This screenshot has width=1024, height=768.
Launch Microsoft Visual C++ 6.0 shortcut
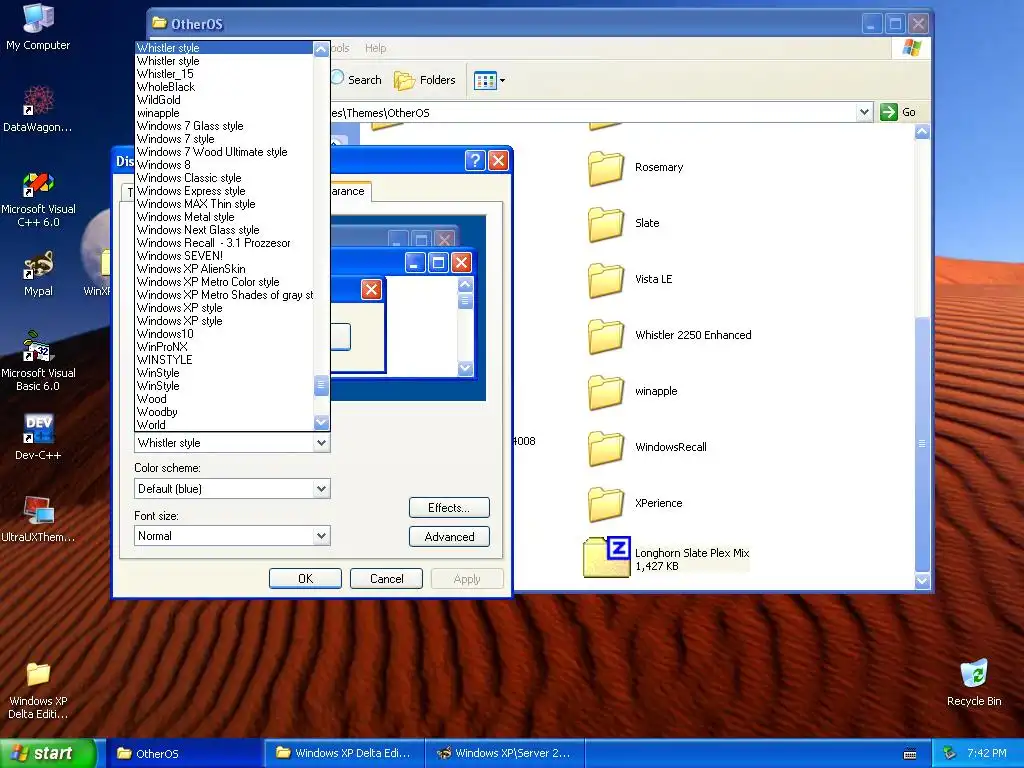[x=38, y=199]
